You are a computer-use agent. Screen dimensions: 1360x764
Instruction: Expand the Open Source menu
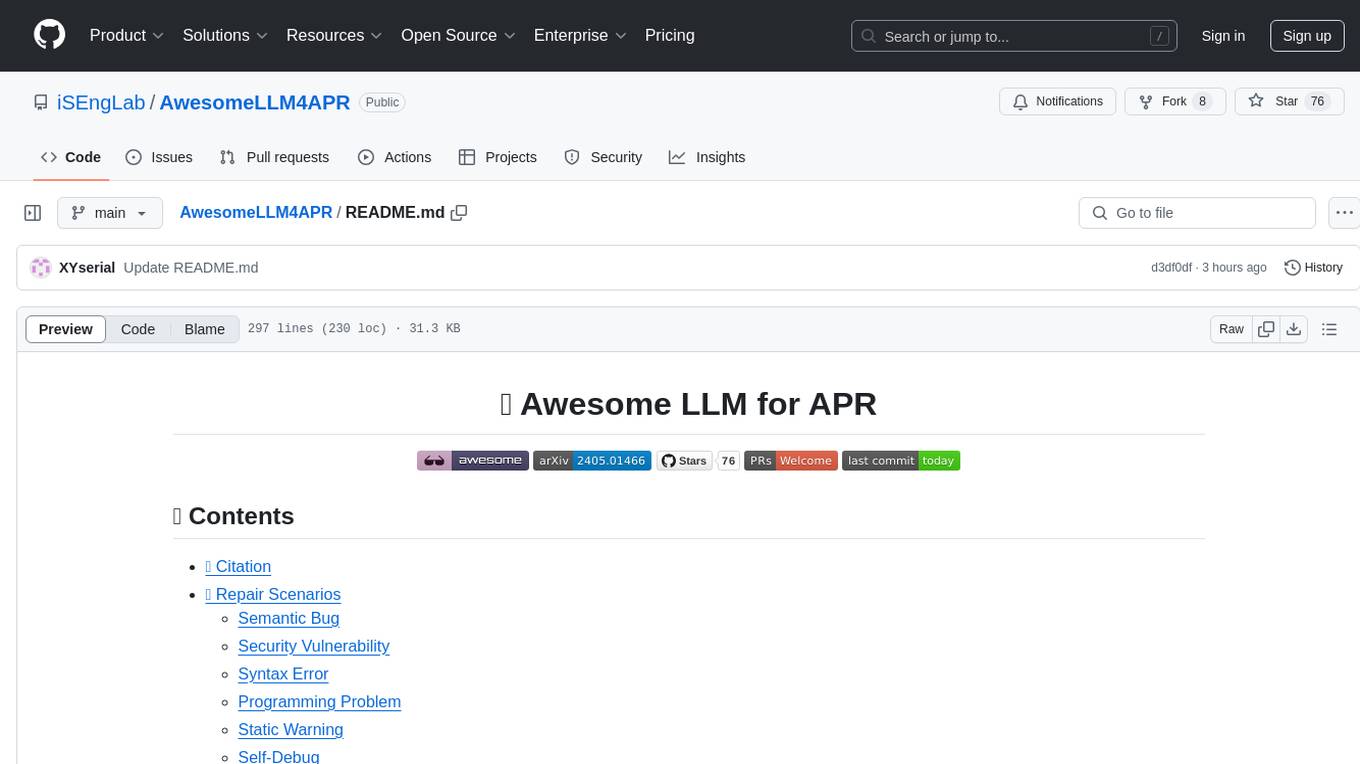click(458, 35)
